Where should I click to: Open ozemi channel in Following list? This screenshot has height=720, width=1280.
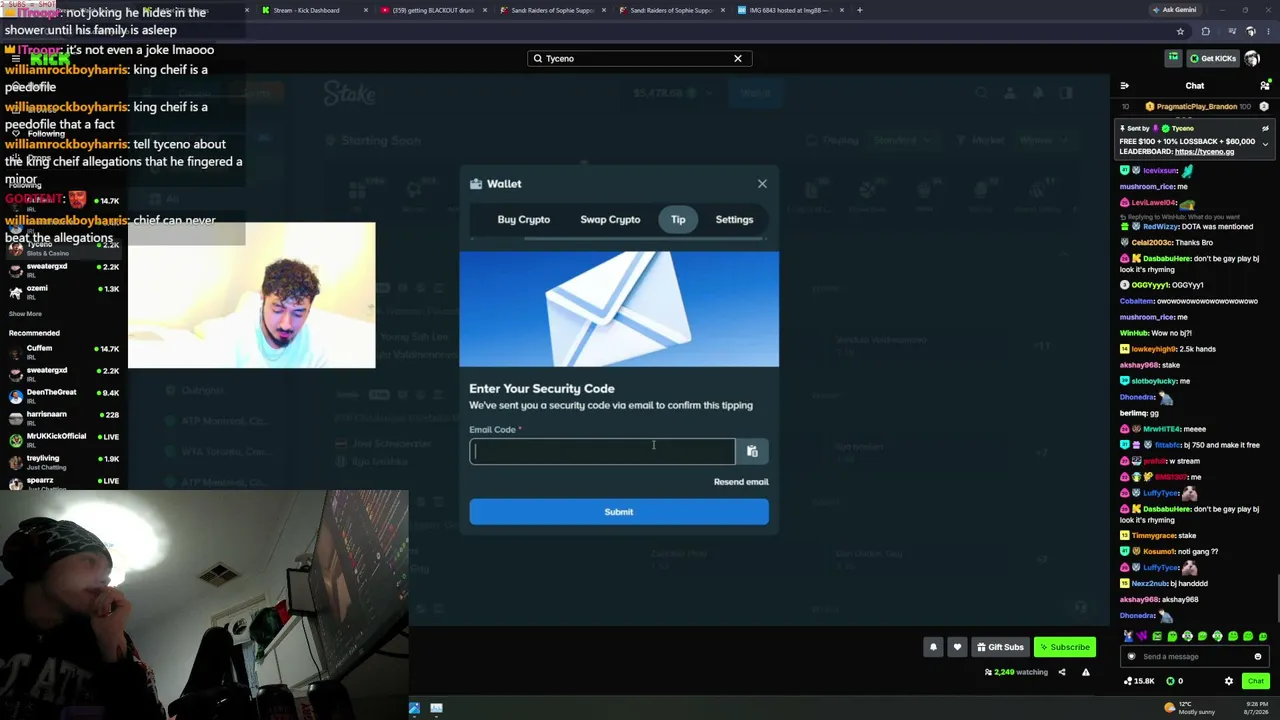[x=64, y=292]
